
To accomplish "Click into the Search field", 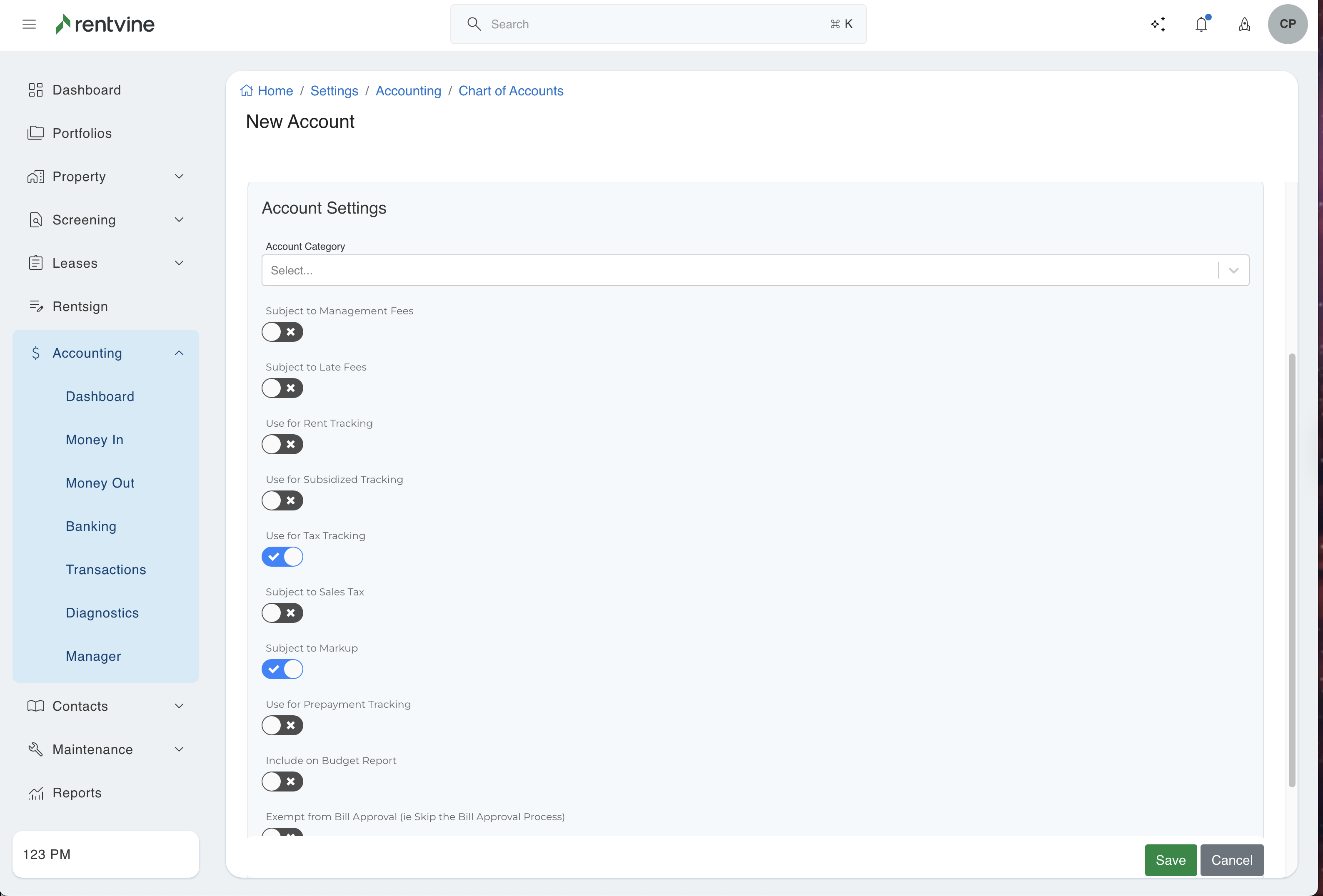I will coord(657,24).
